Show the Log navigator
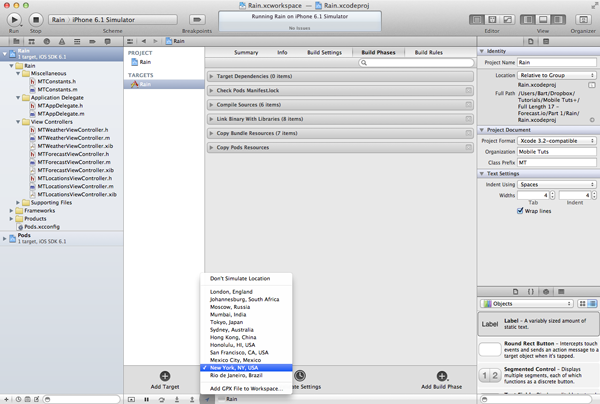 tap(108, 41)
